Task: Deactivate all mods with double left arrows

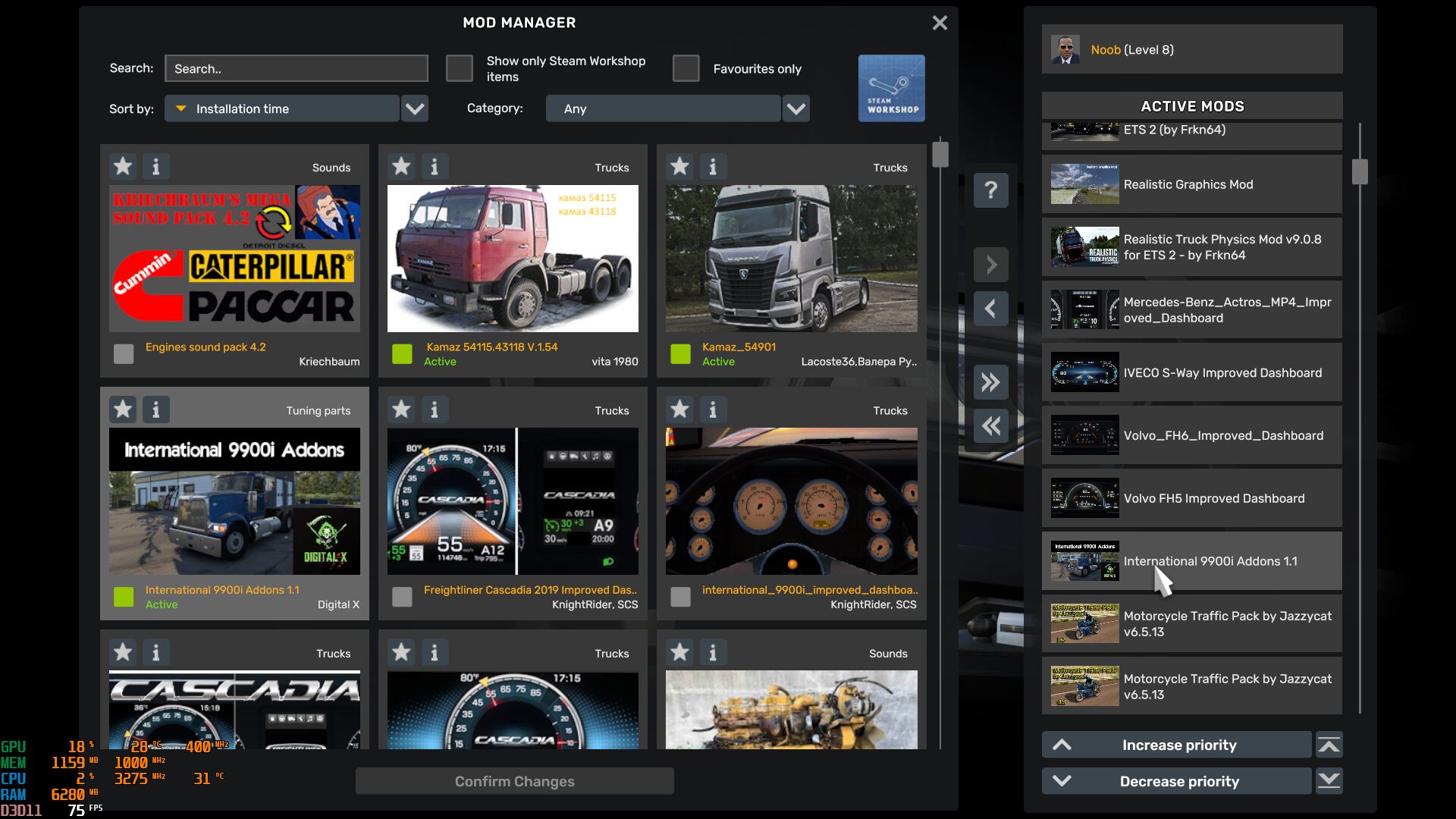Action: click(x=990, y=426)
